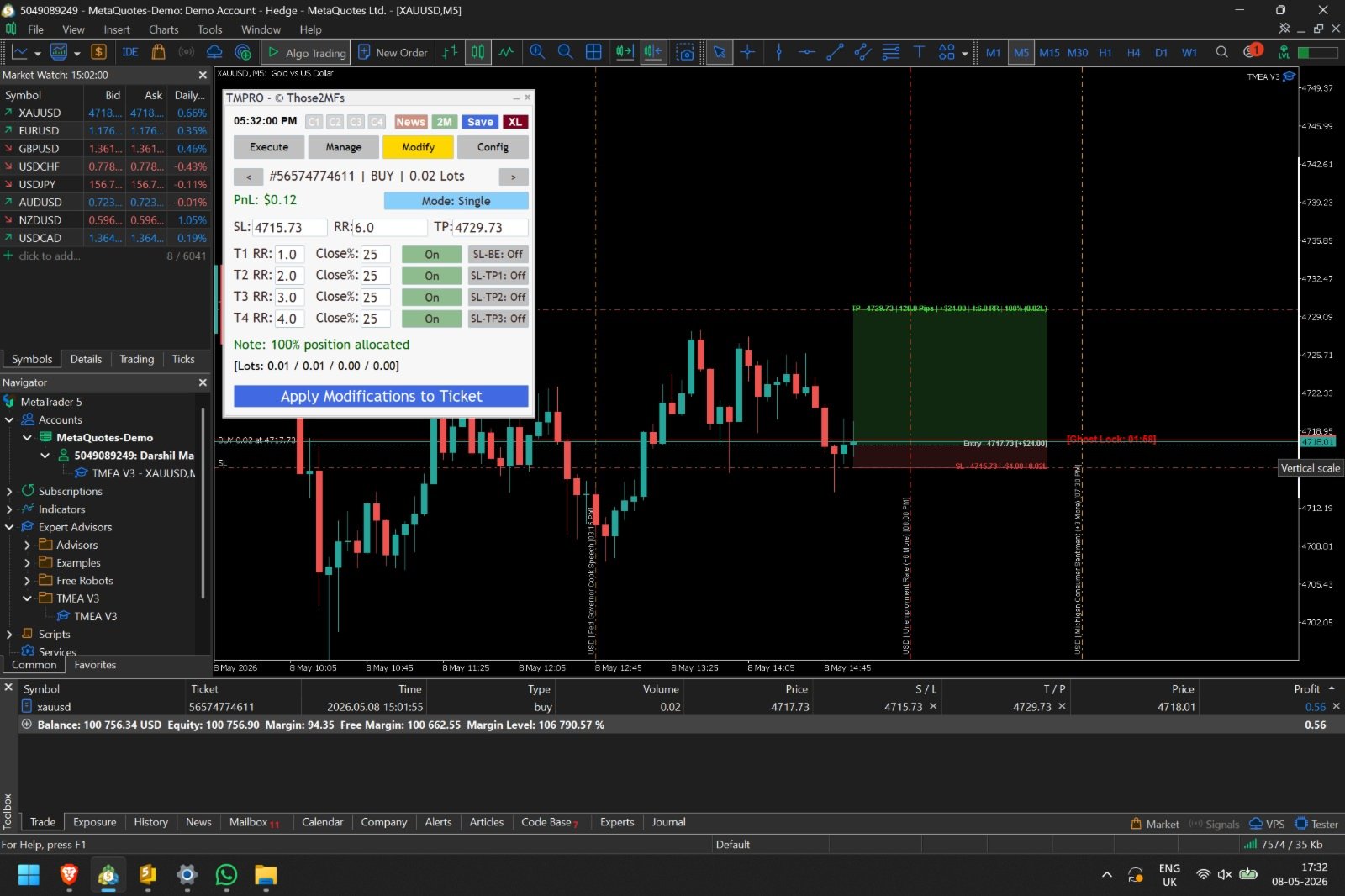
Task: Toggle SL-BE Off switch
Action: (498, 254)
